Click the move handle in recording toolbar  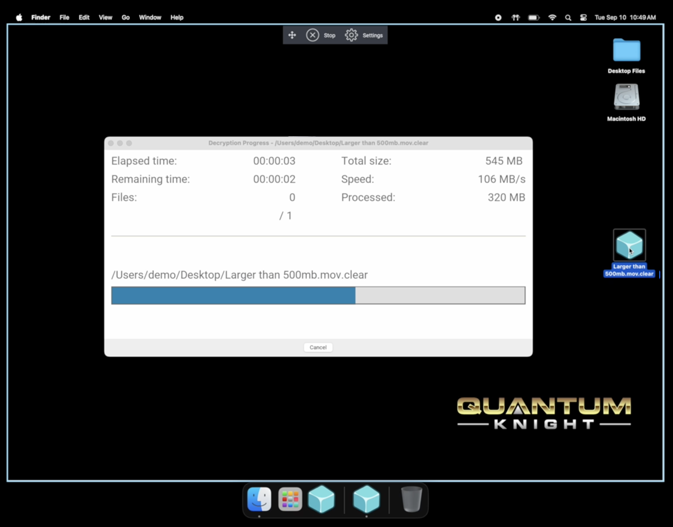pos(292,35)
